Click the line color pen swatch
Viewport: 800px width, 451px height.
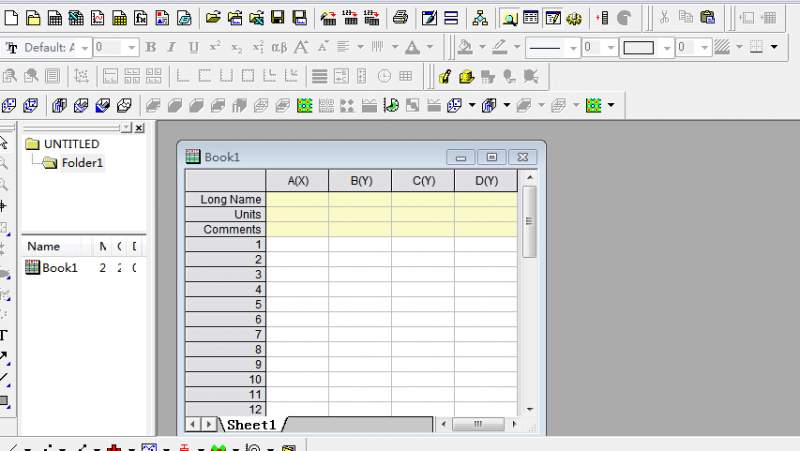click(x=499, y=47)
